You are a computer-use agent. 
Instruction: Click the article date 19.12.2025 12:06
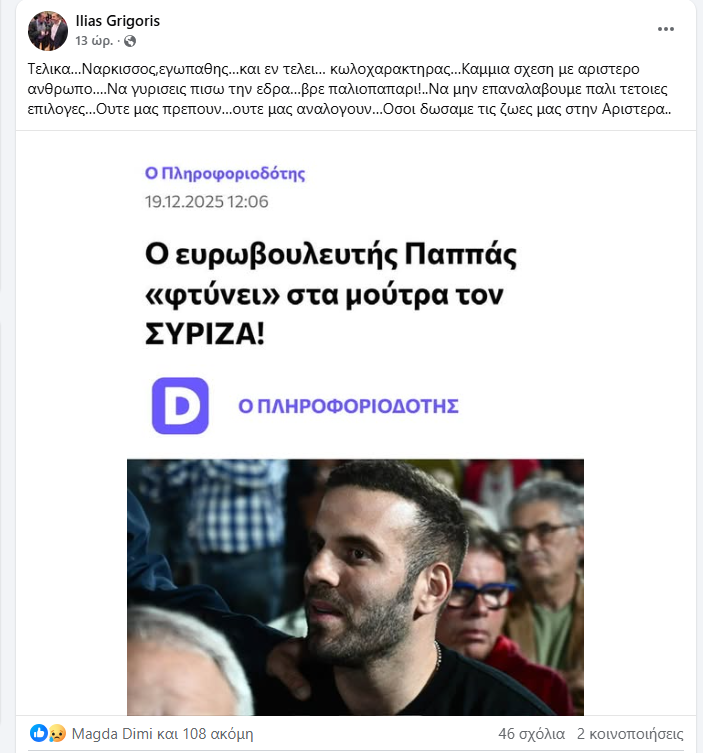206,202
